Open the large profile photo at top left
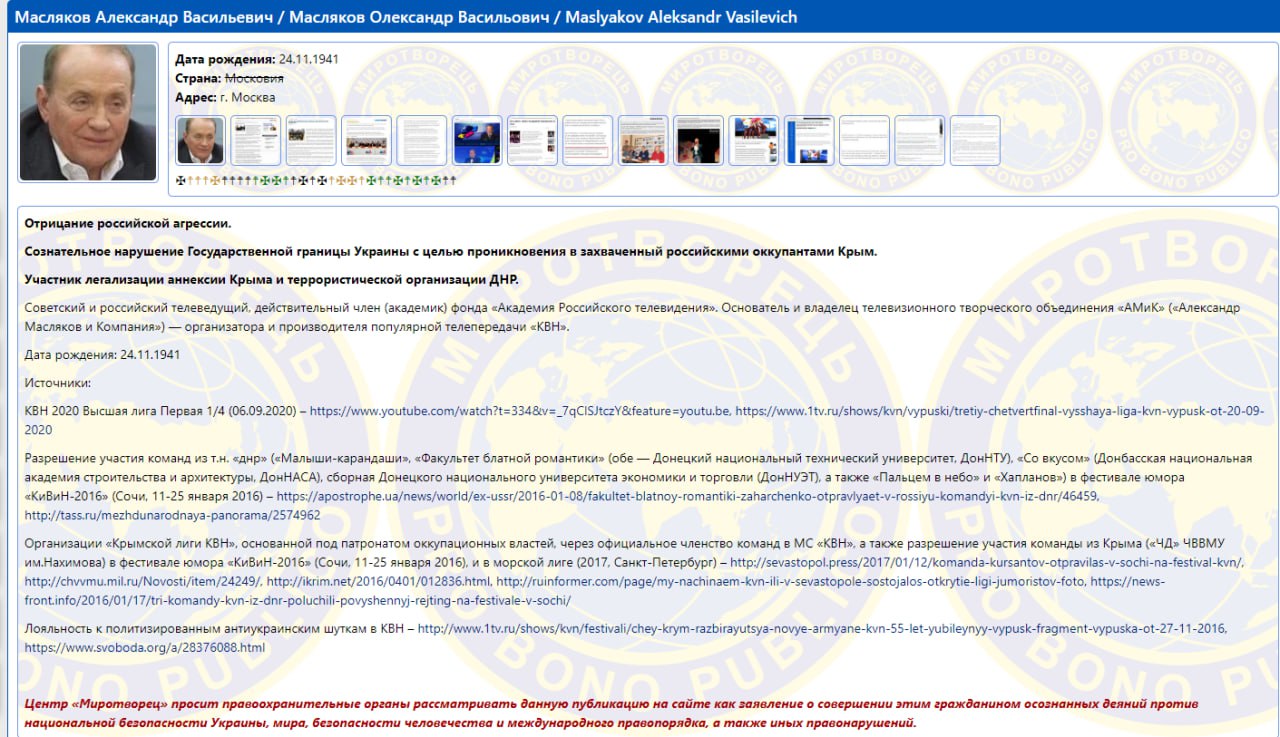Viewport: 1280px width, 737px height. click(x=87, y=112)
